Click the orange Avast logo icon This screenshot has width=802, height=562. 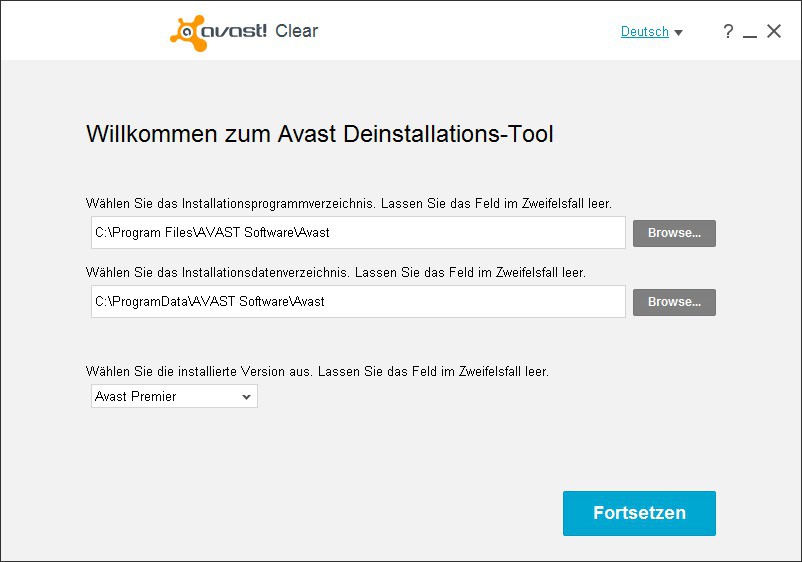click(187, 32)
